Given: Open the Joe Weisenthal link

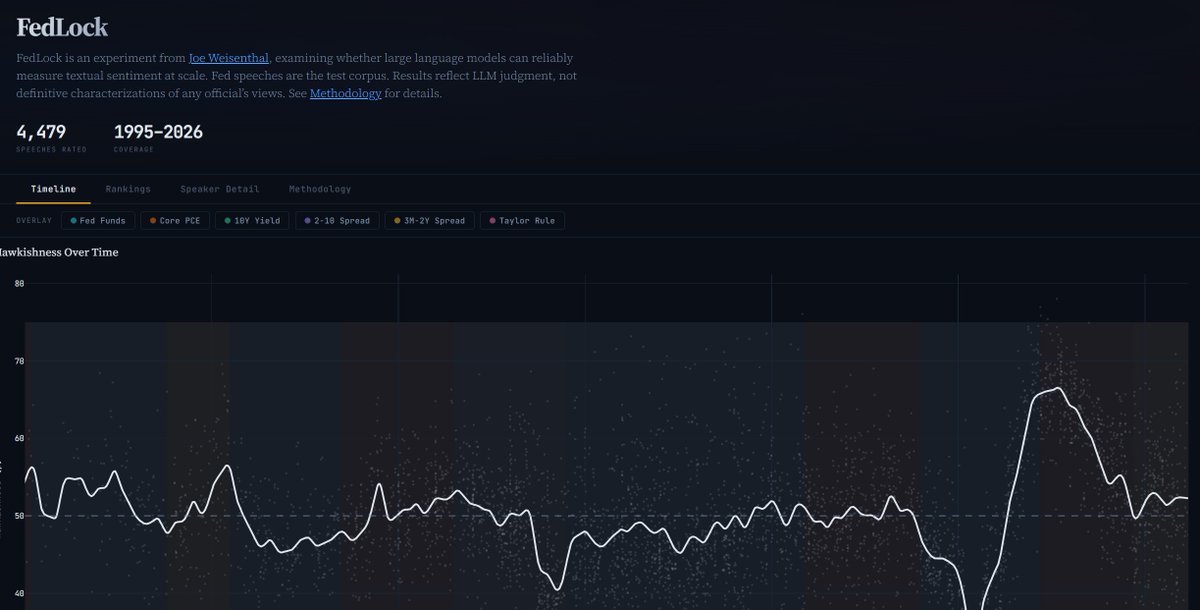Looking at the screenshot, I should 229,58.
